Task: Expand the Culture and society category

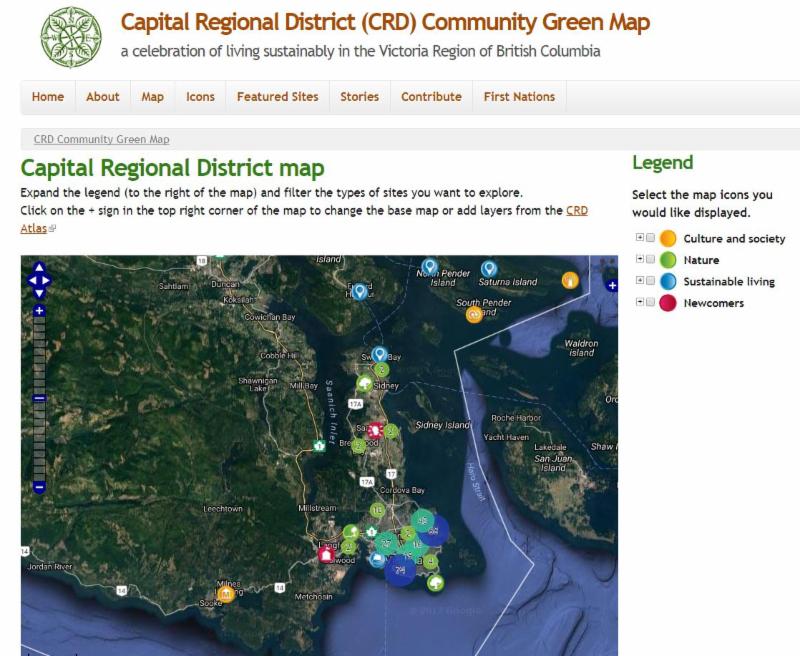Action: (639, 238)
